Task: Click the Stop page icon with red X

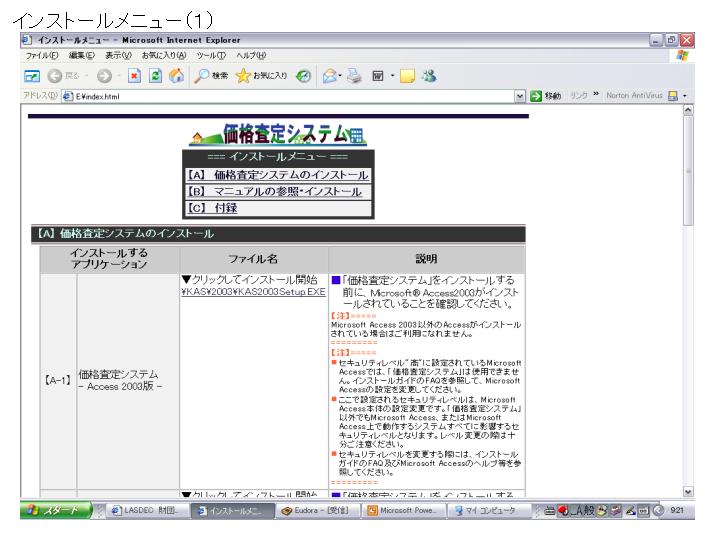Action: click(x=134, y=76)
